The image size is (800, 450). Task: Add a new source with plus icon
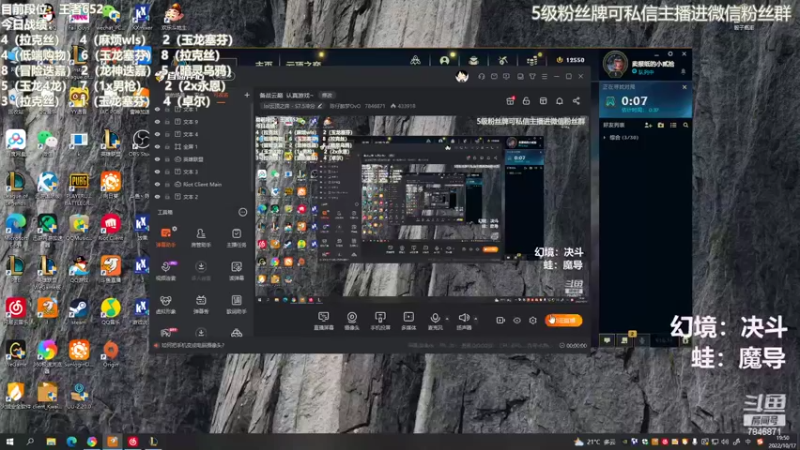[247, 95]
